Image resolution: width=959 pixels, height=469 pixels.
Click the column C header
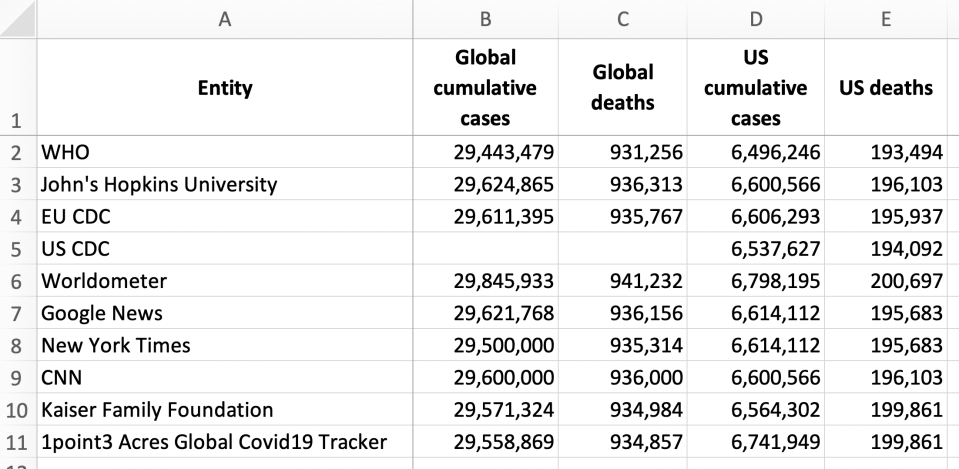(623, 19)
